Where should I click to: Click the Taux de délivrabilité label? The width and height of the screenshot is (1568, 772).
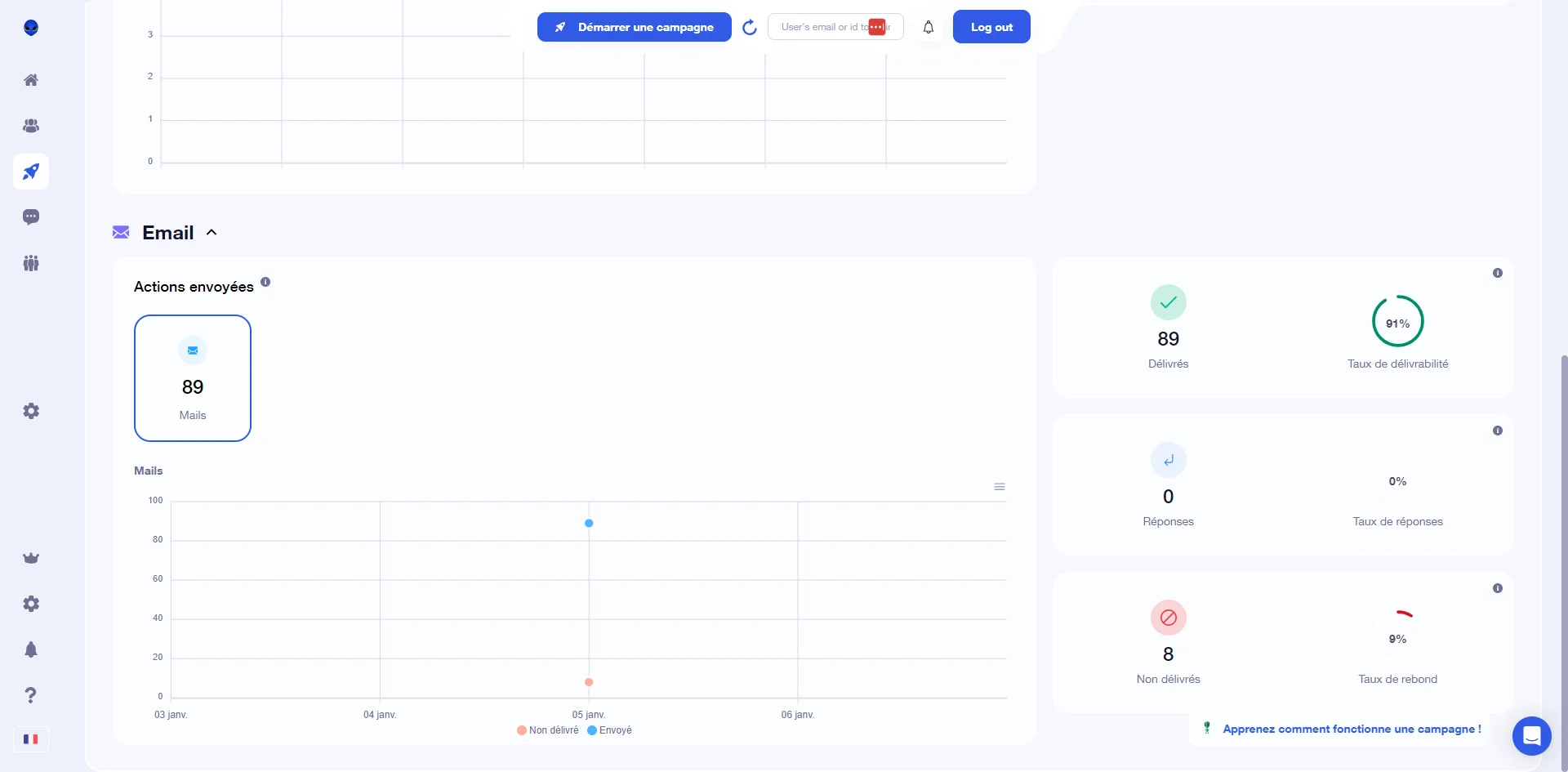coord(1398,364)
